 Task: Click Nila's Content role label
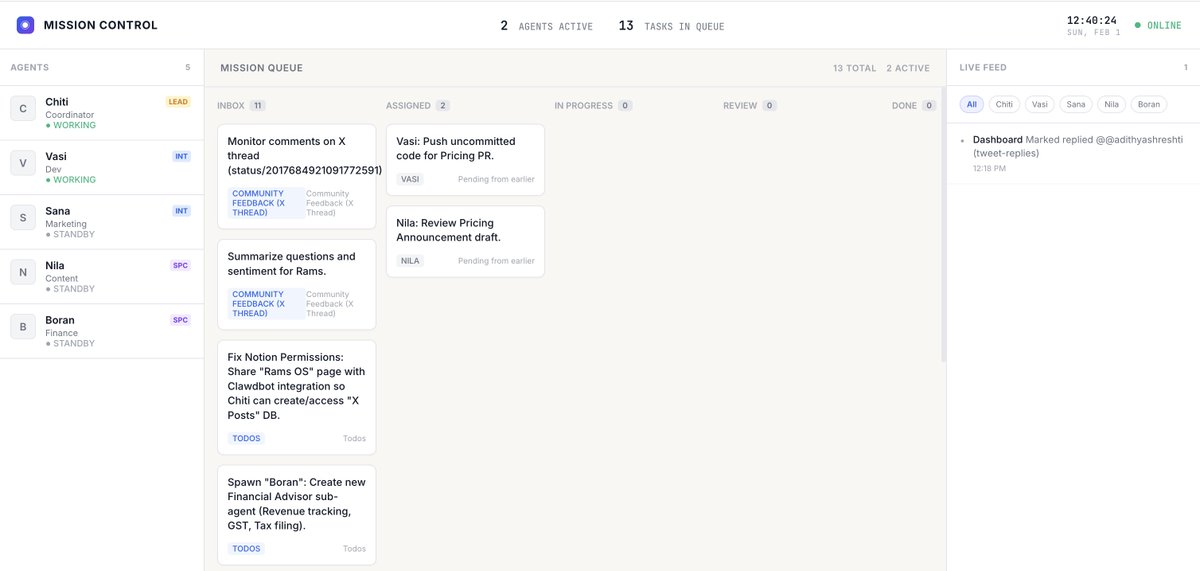click(x=61, y=278)
